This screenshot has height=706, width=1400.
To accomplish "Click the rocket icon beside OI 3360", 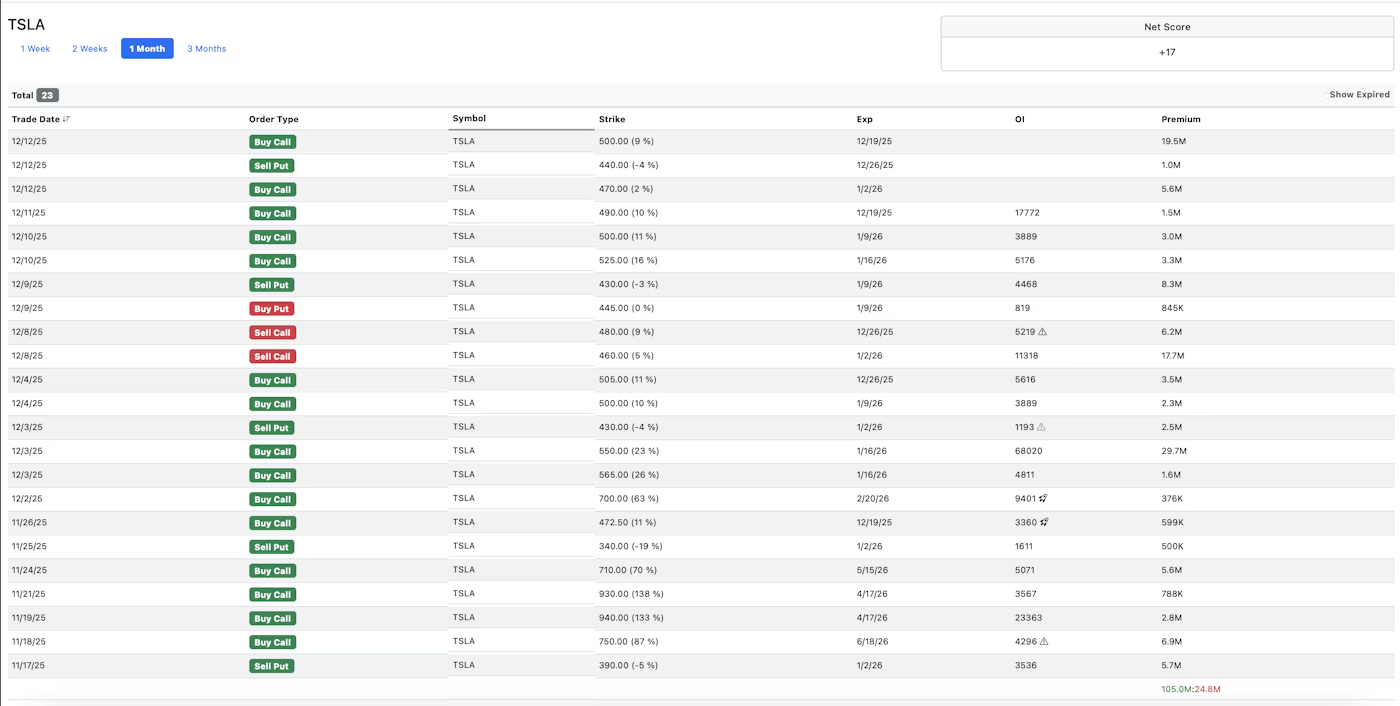I will click(x=1044, y=522).
